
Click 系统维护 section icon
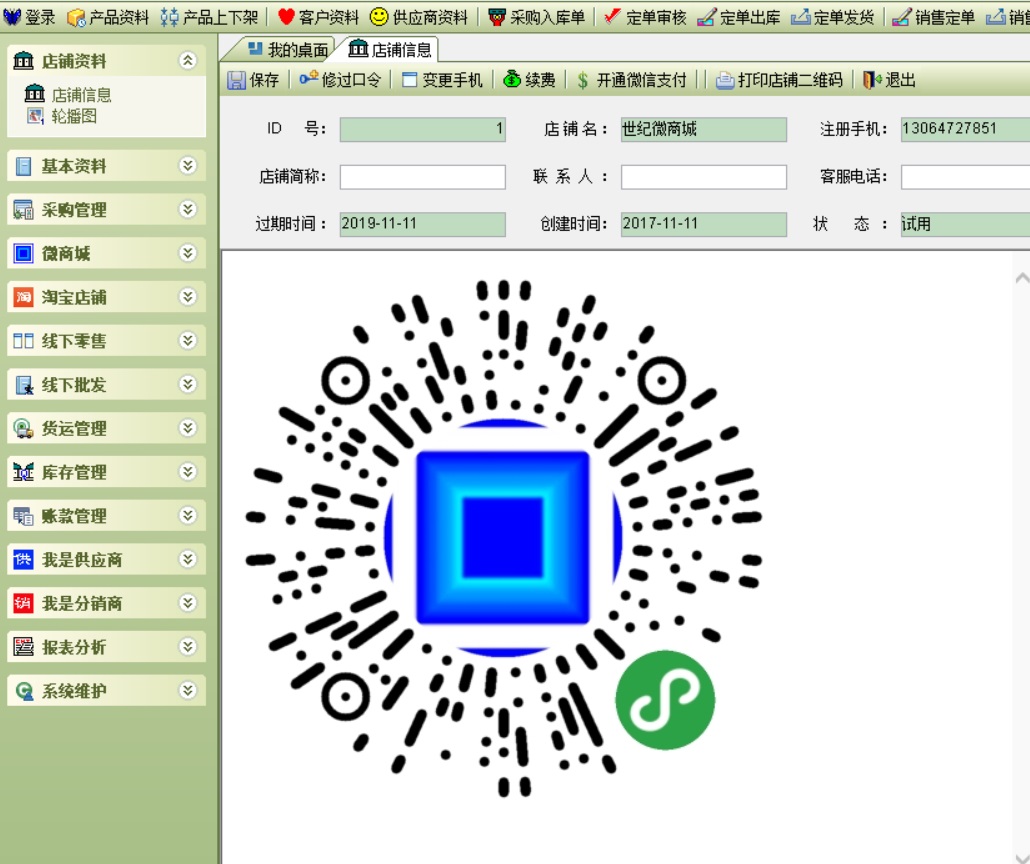(24, 691)
